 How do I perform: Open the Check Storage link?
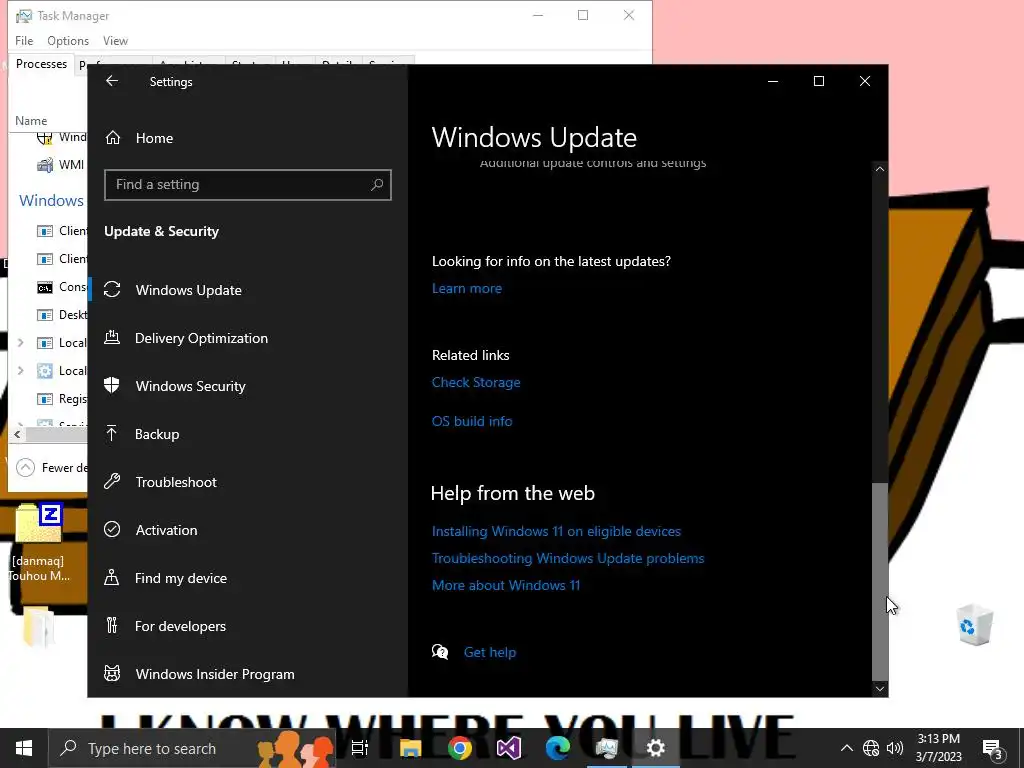click(476, 382)
